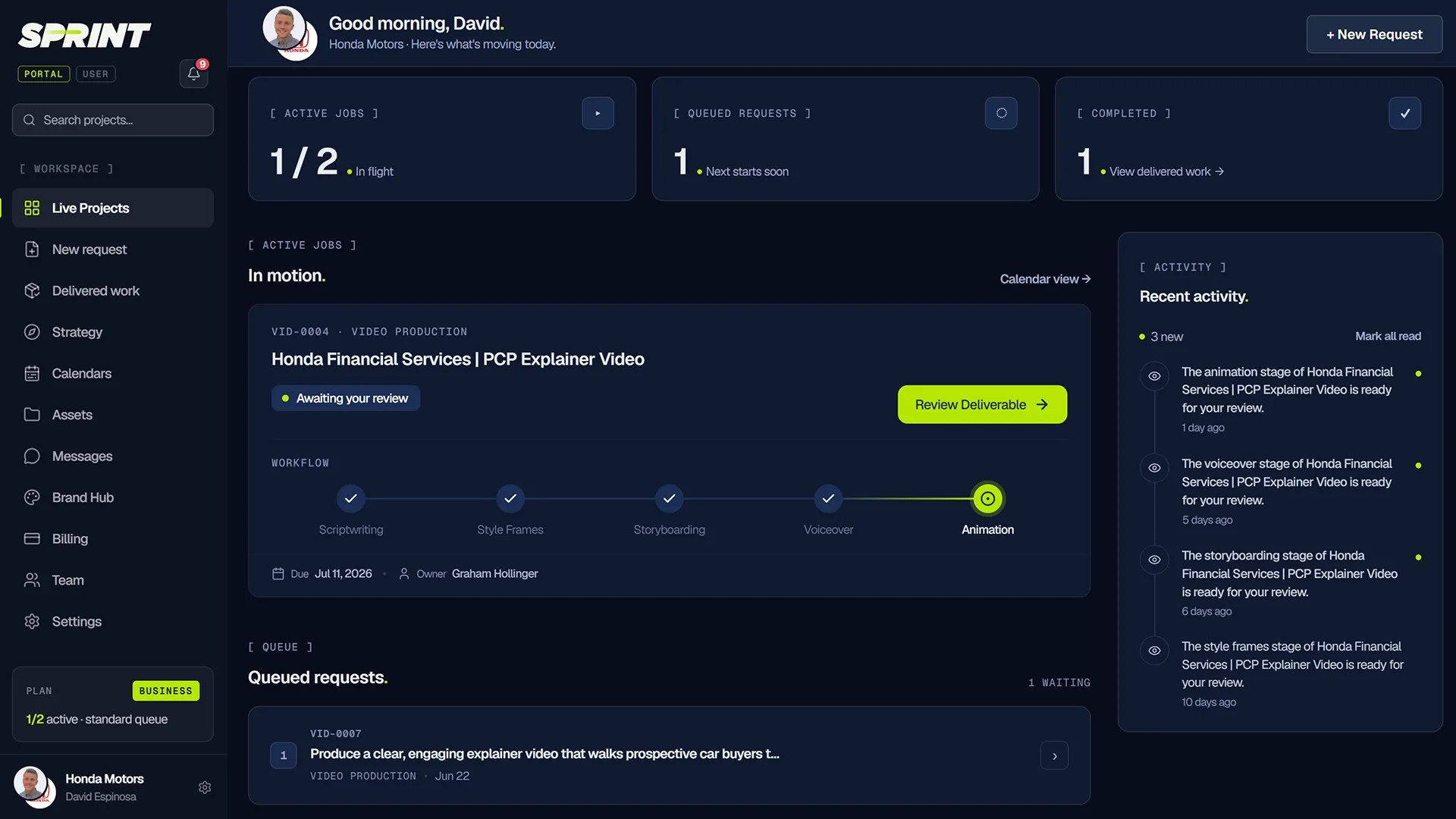Image resolution: width=1456 pixels, height=819 pixels.
Task: Navigate to Strategy page
Action: click(x=113, y=332)
